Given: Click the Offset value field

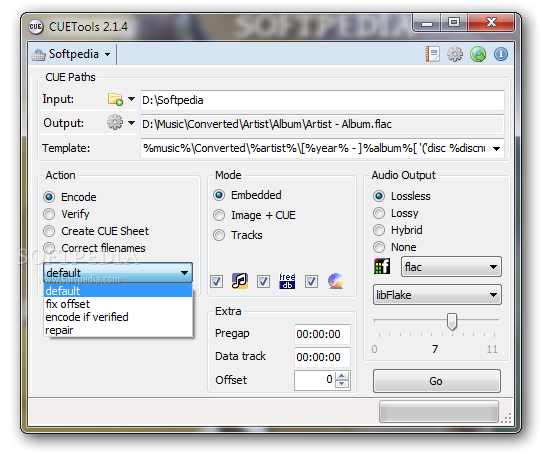Looking at the screenshot, I should 315,380.
